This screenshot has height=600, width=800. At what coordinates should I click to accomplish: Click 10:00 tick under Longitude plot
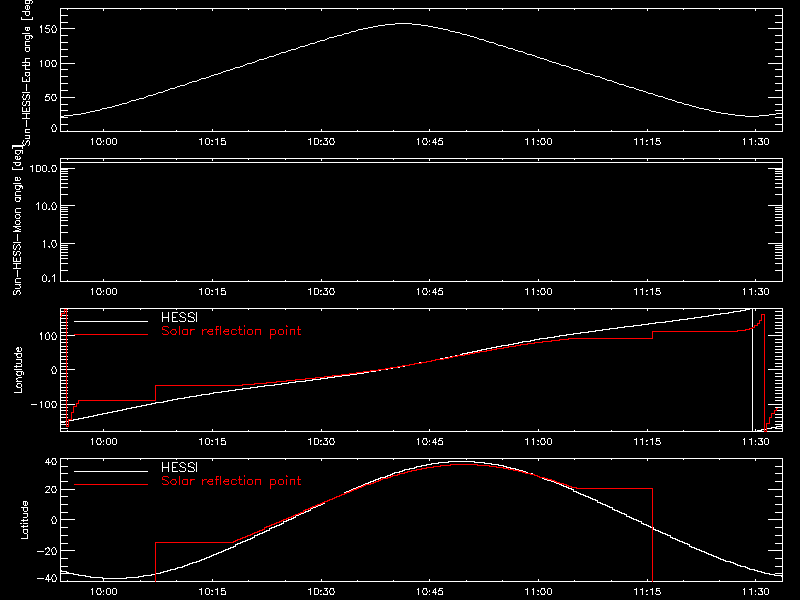104,441
